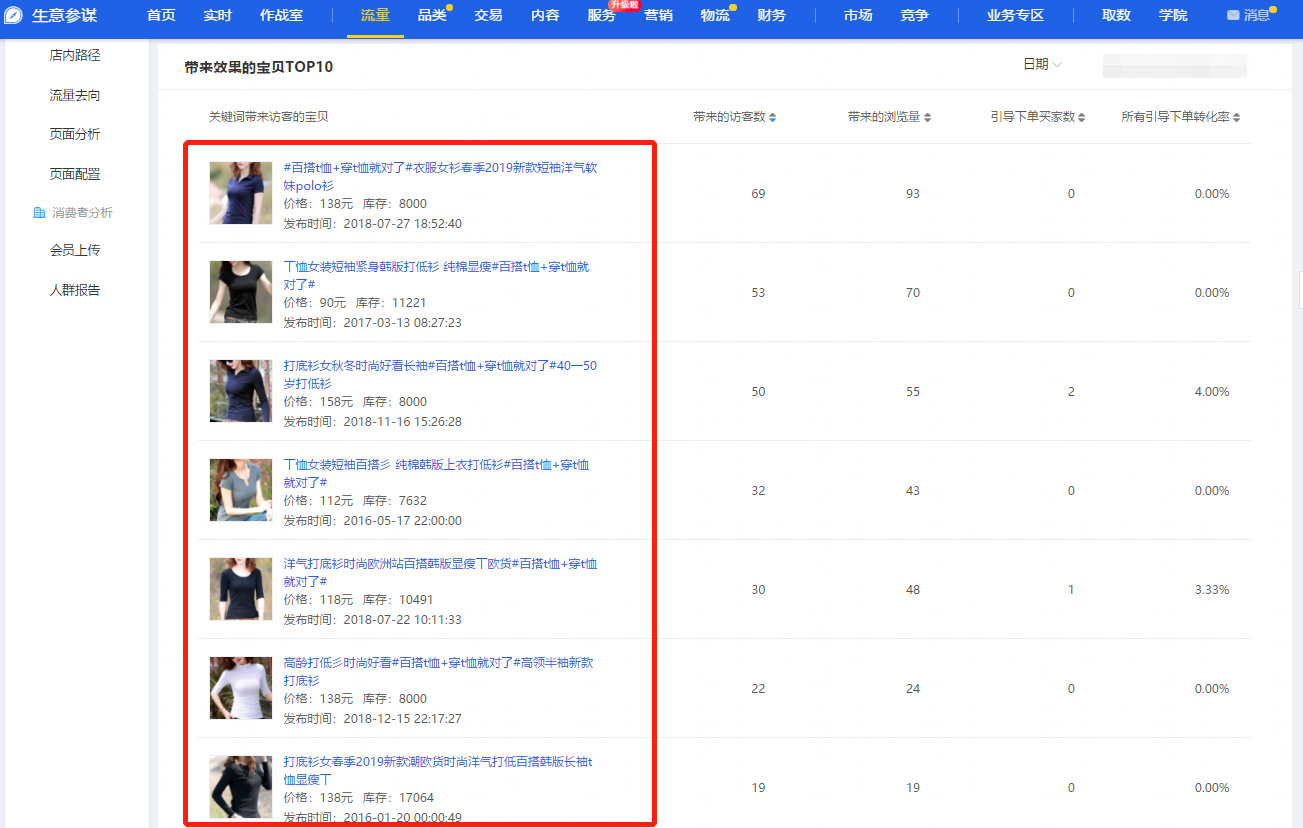Viewport: 1303px width, 828px height.
Task: Open 人群报告 in the sidebar
Action: tap(75, 290)
